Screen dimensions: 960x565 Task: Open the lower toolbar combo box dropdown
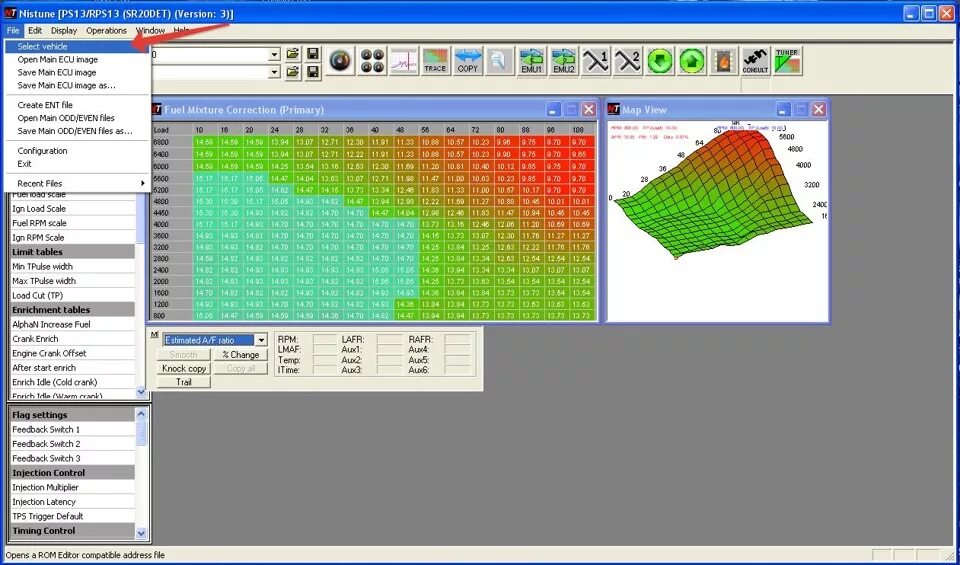(274, 72)
